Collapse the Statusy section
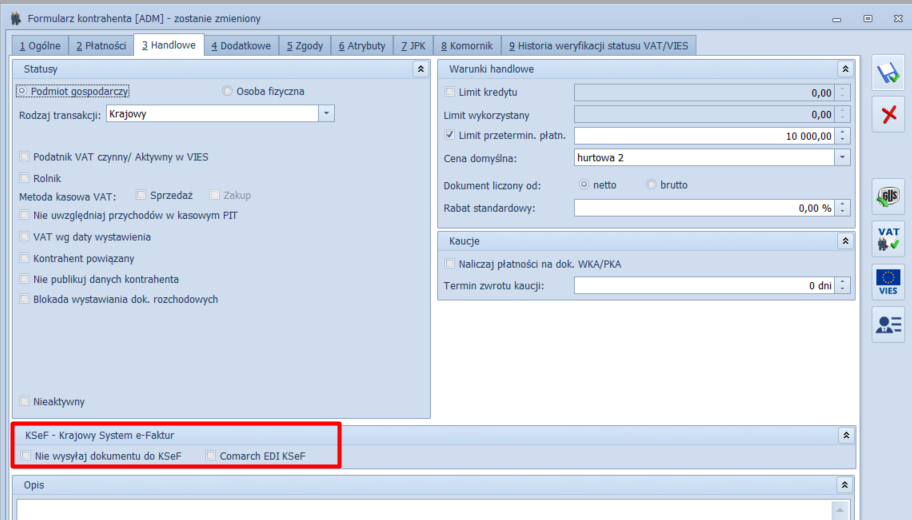The width and height of the screenshot is (912, 520). click(x=421, y=69)
